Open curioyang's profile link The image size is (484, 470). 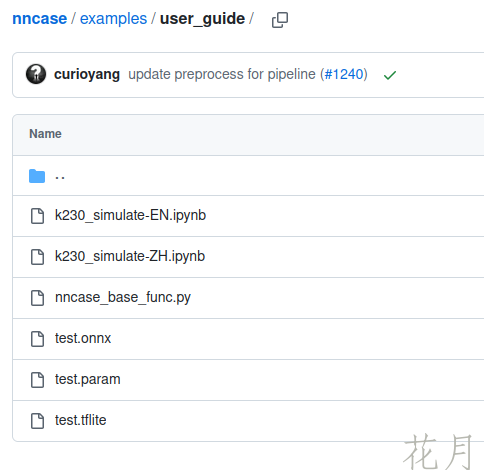(x=87, y=74)
